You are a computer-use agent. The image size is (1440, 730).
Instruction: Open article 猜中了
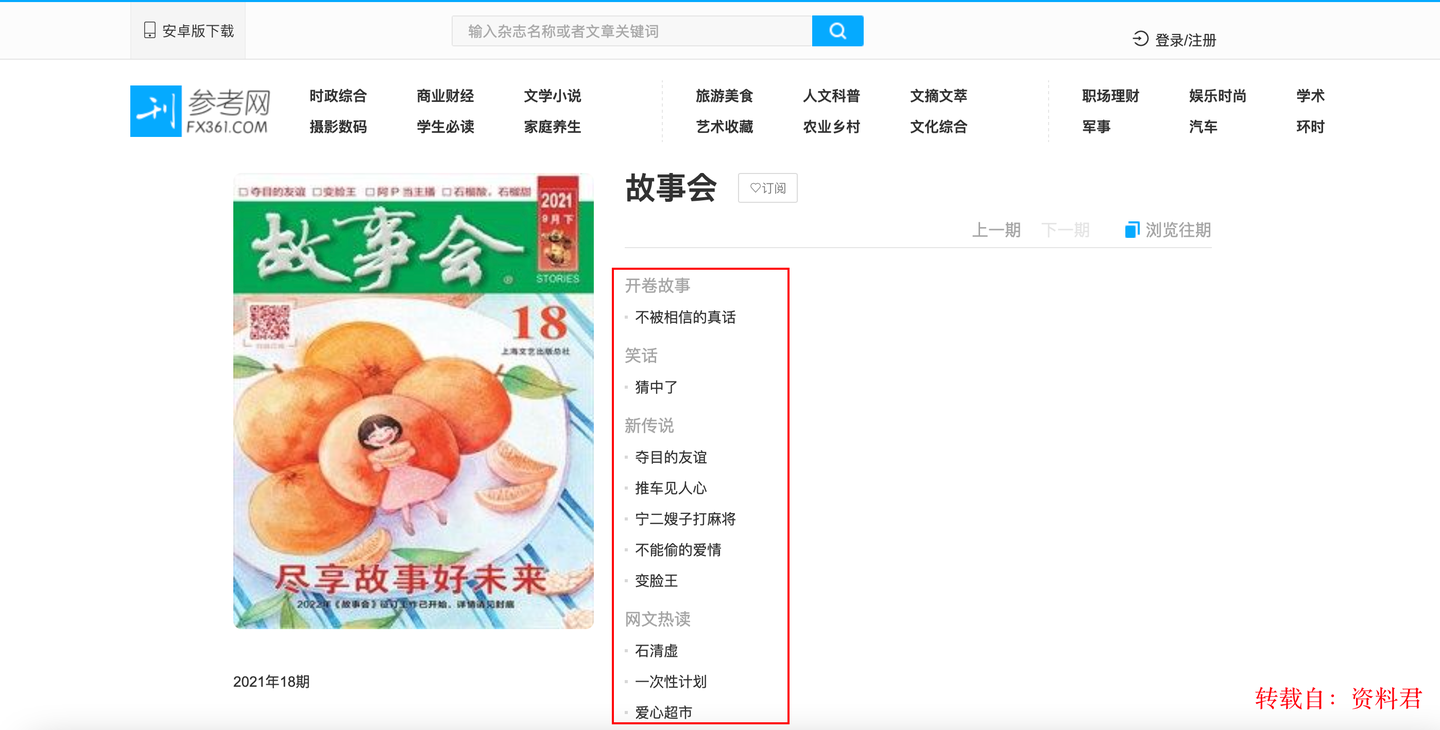tap(656, 387)
